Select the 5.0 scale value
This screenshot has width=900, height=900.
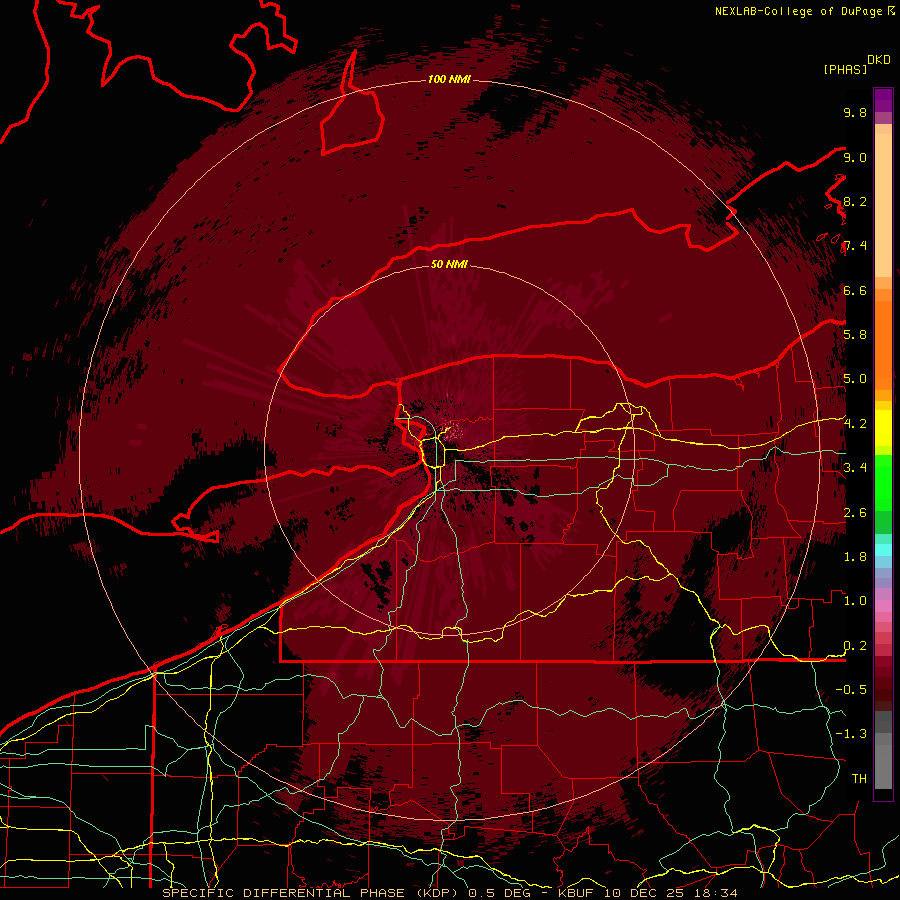point(855,379)
